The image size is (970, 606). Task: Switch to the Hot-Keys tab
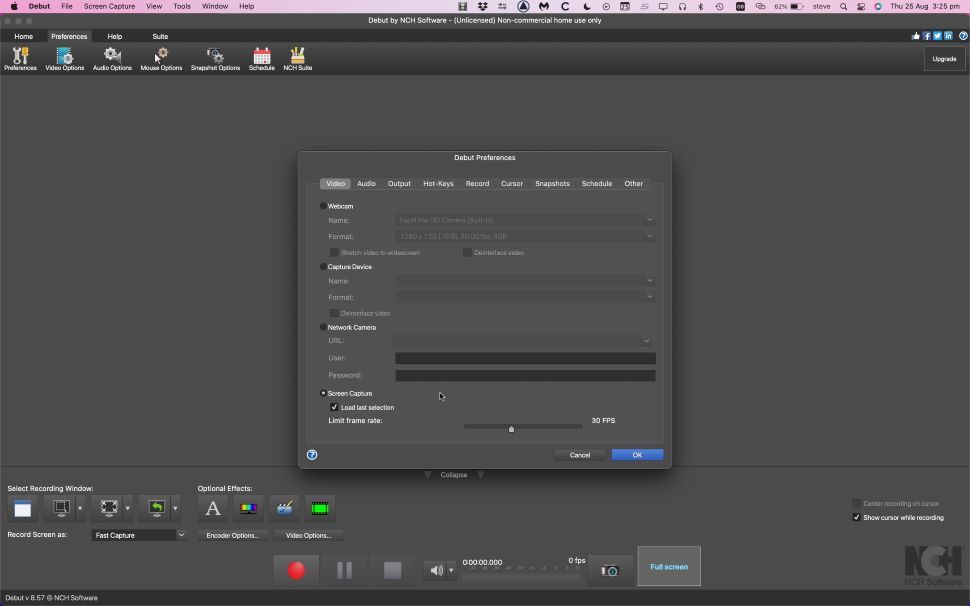(x=438, y=183)
